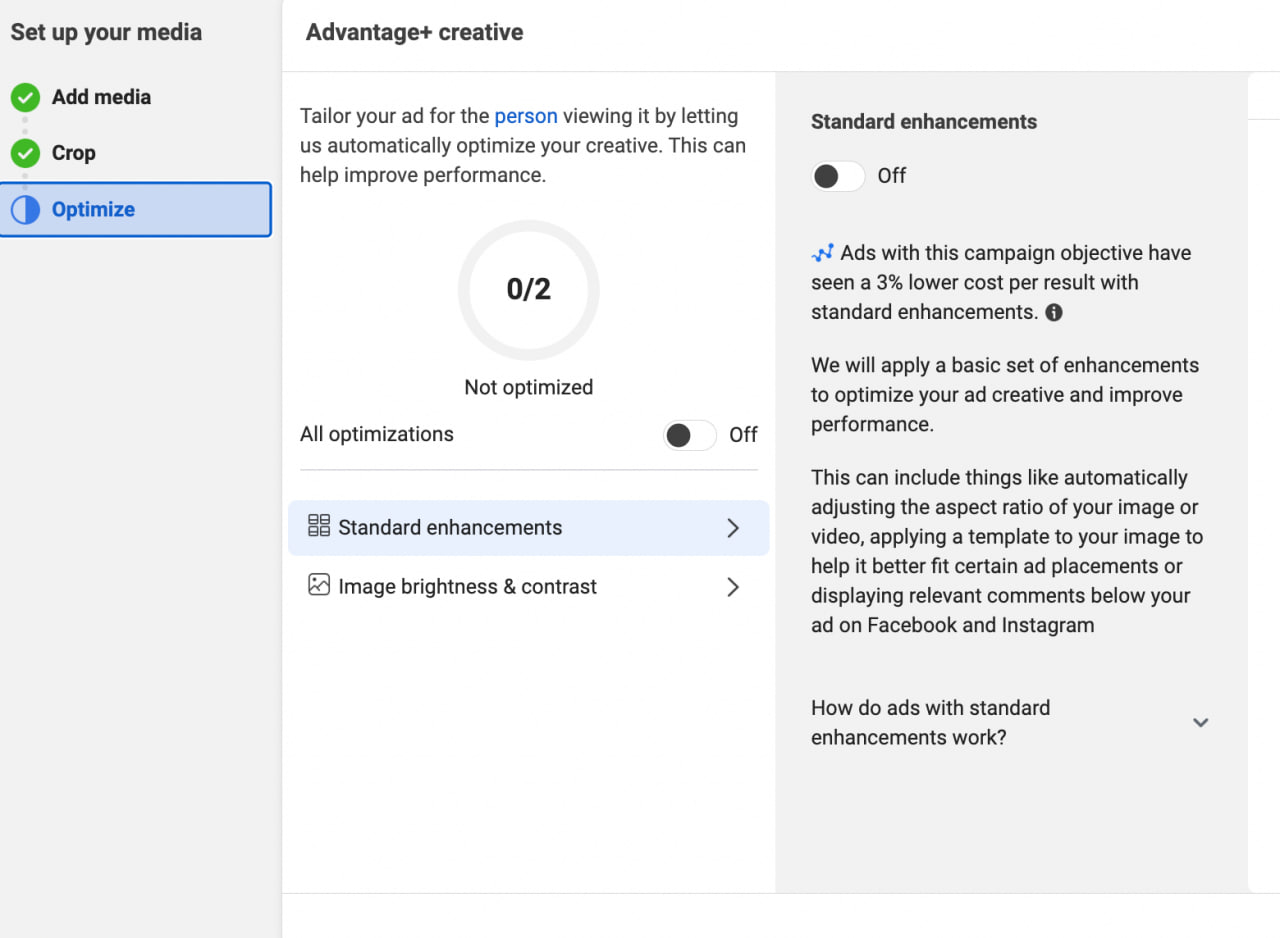This screenshot has height=938, width=1280.
Task: Go to the Crop step label
Action: (x=74, y=153)
